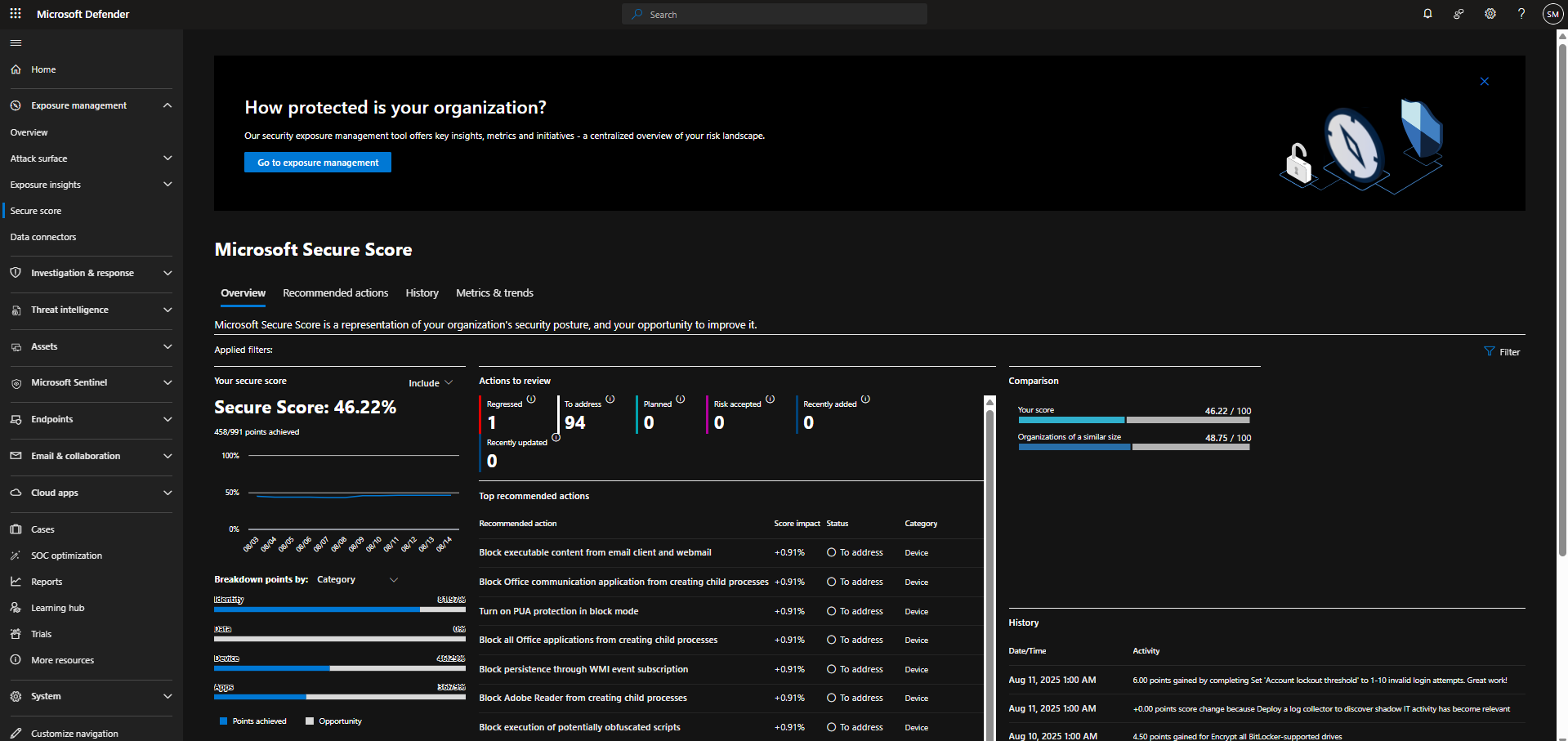
Task: Expand Exposure insights chevron
Action: (x=168, y=185)
